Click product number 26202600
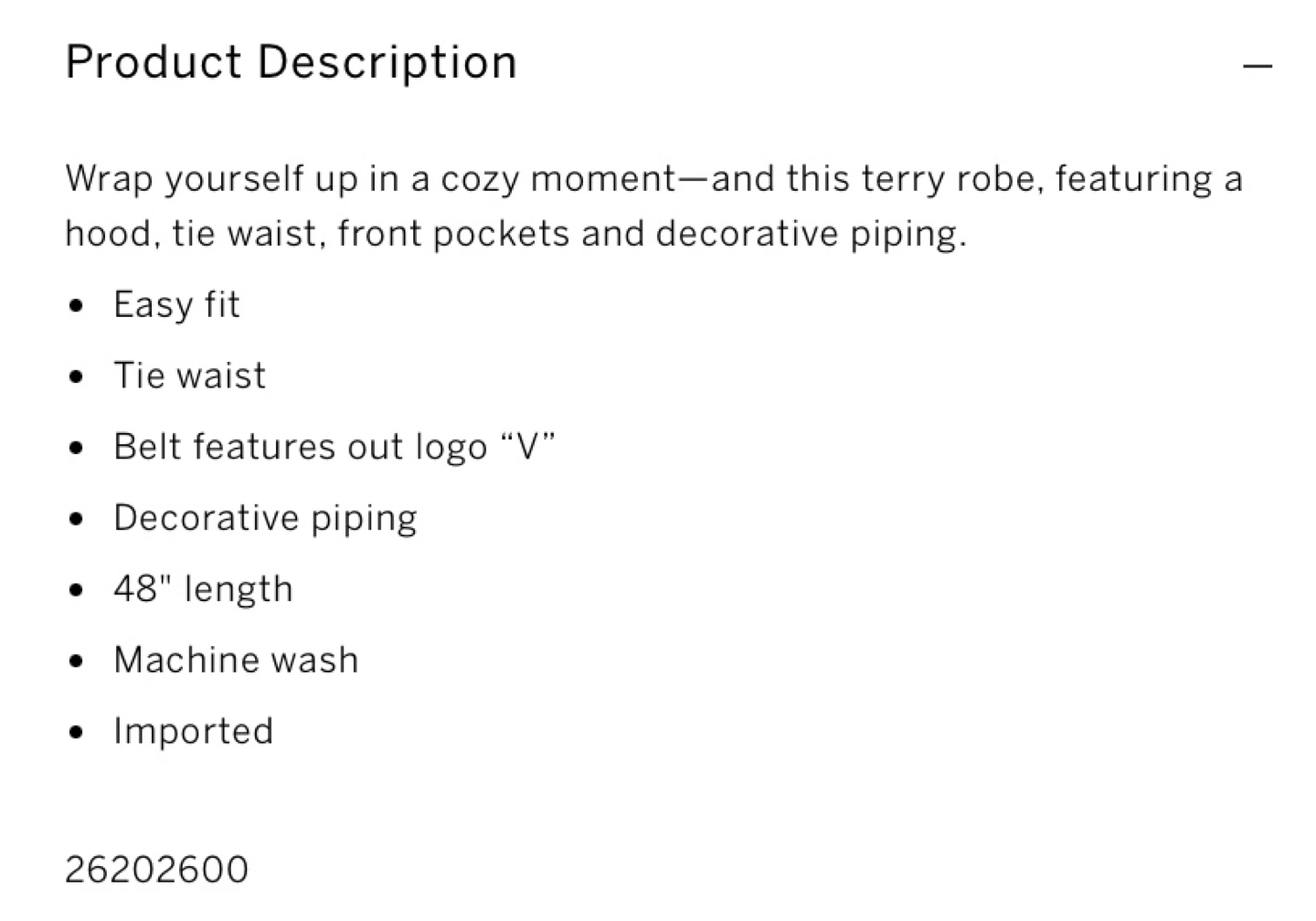Screen dimensions: 1316x921 click(156, 870)
